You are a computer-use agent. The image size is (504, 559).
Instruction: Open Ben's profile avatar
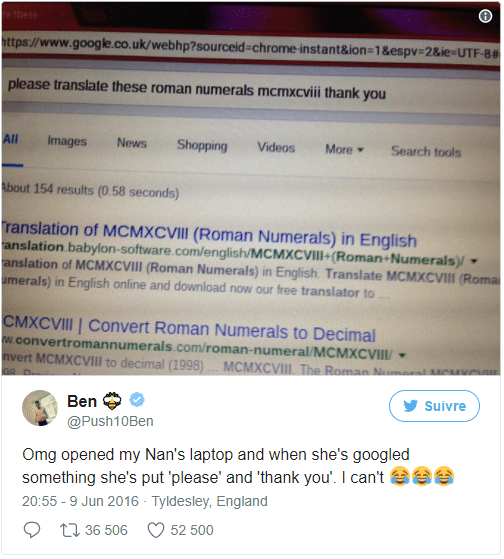[40, 408]
